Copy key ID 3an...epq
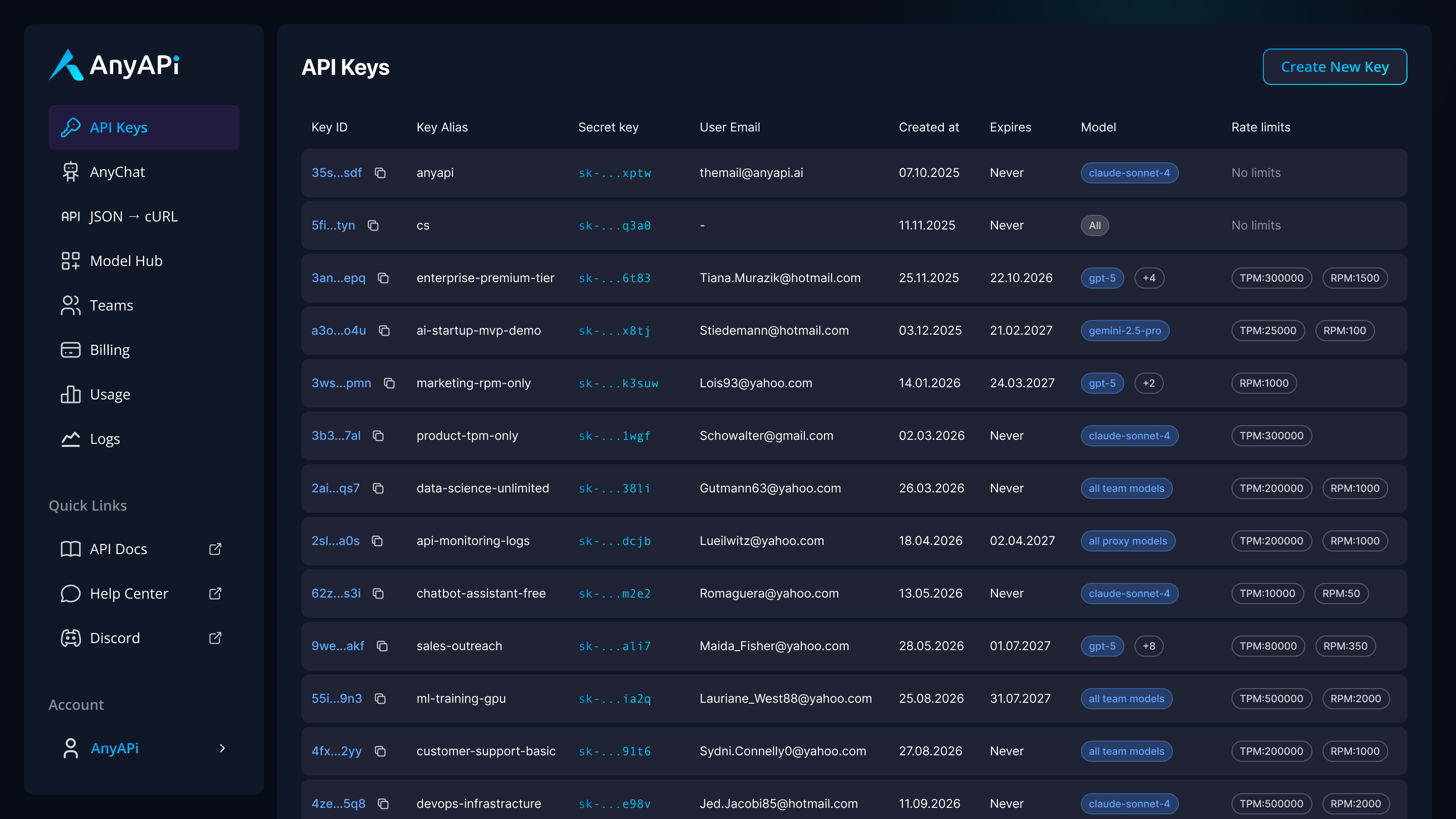Viewport: 1456px width, 819px height. 383,278
